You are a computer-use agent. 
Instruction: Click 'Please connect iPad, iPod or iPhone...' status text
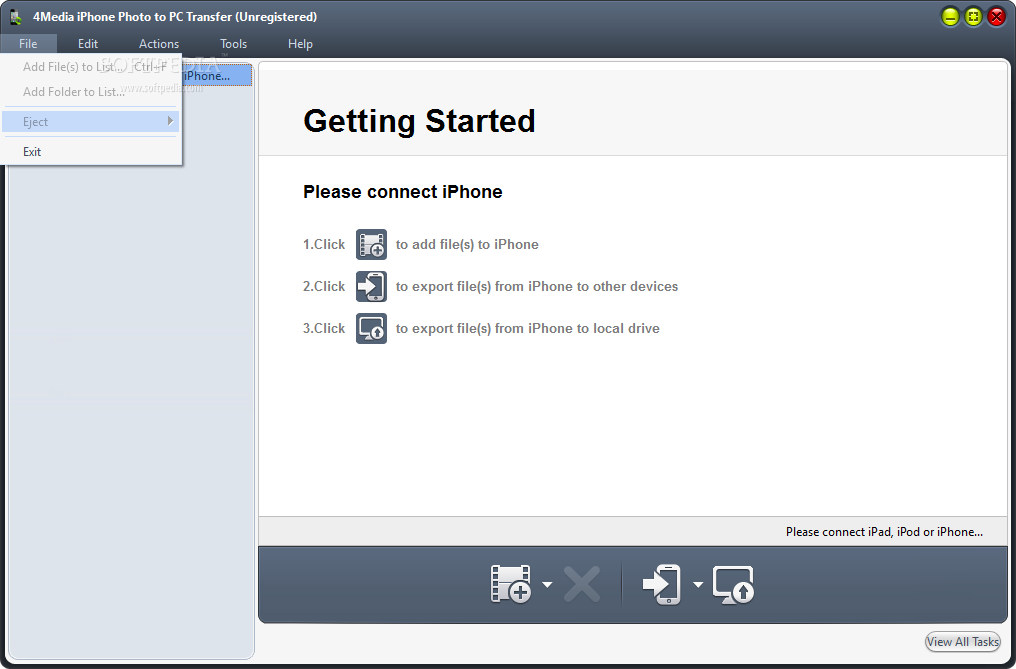884,532
